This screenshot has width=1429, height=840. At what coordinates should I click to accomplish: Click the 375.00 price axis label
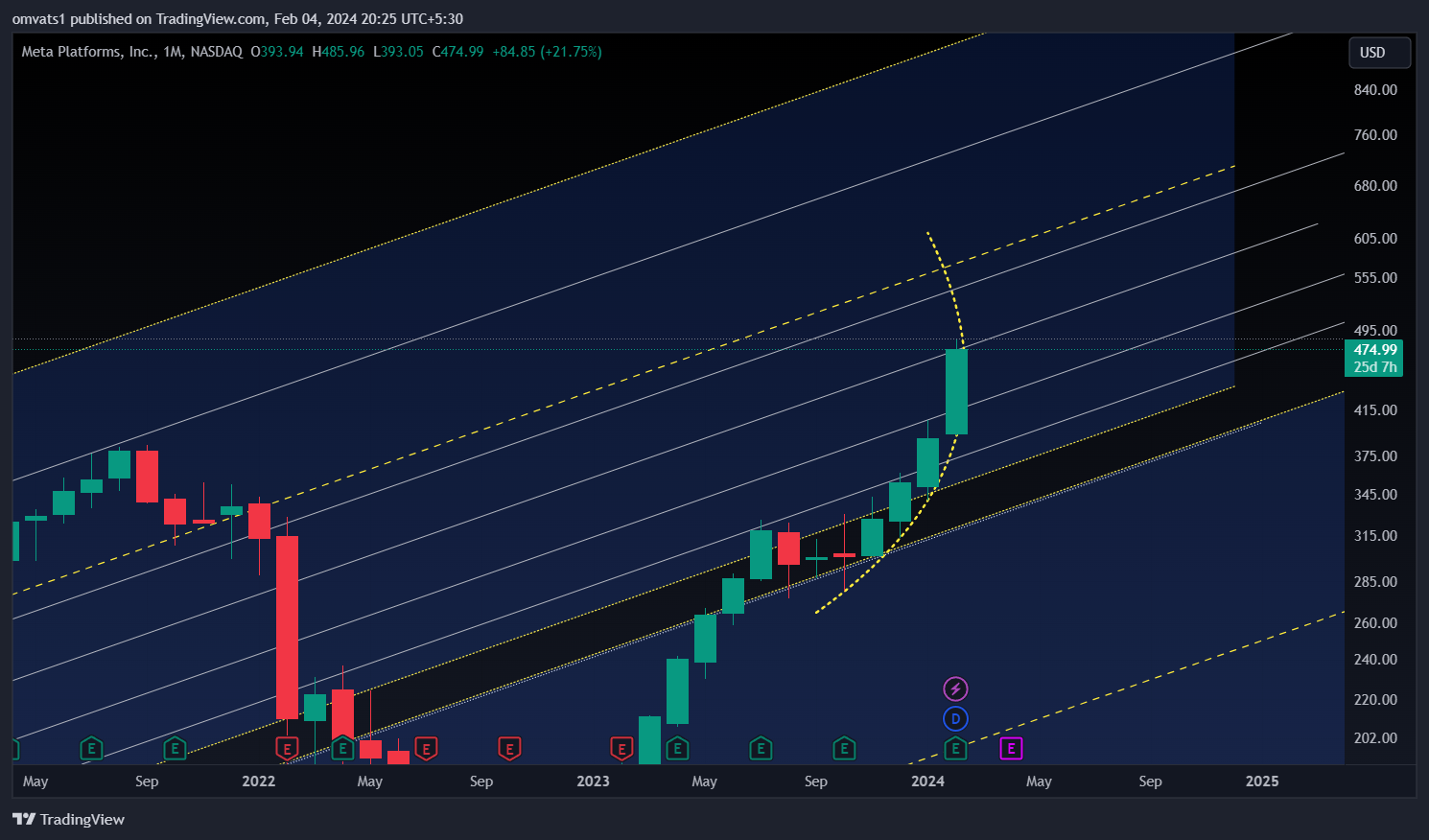click(1375, 455)
